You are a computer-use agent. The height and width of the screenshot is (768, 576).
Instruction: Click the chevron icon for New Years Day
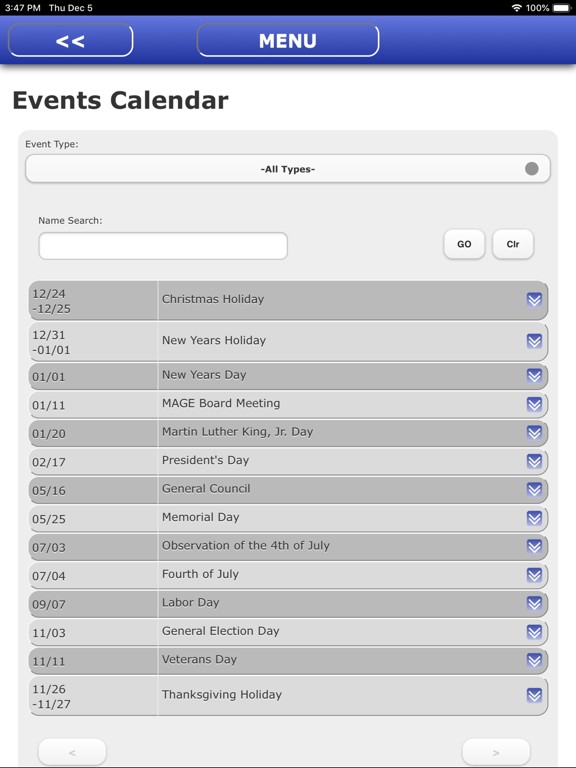coord(534,375)
